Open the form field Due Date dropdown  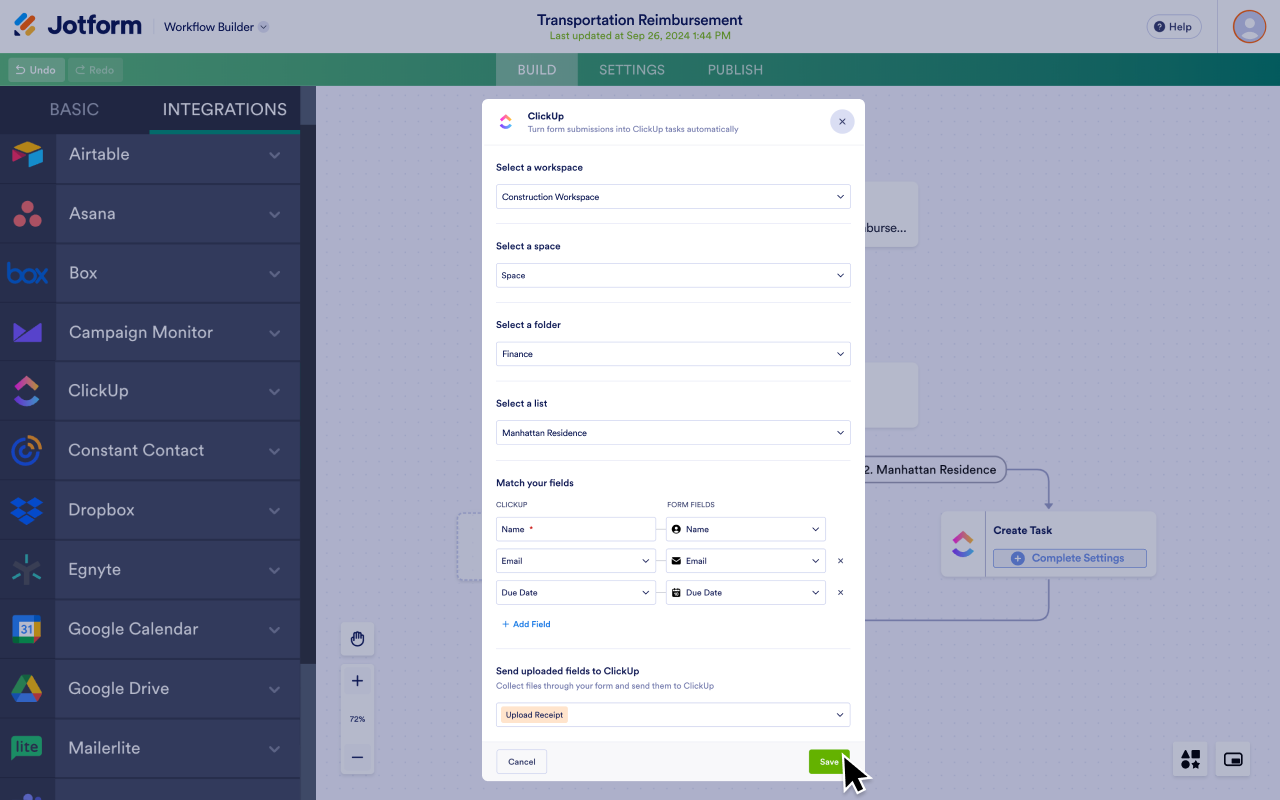click(746, 593)
